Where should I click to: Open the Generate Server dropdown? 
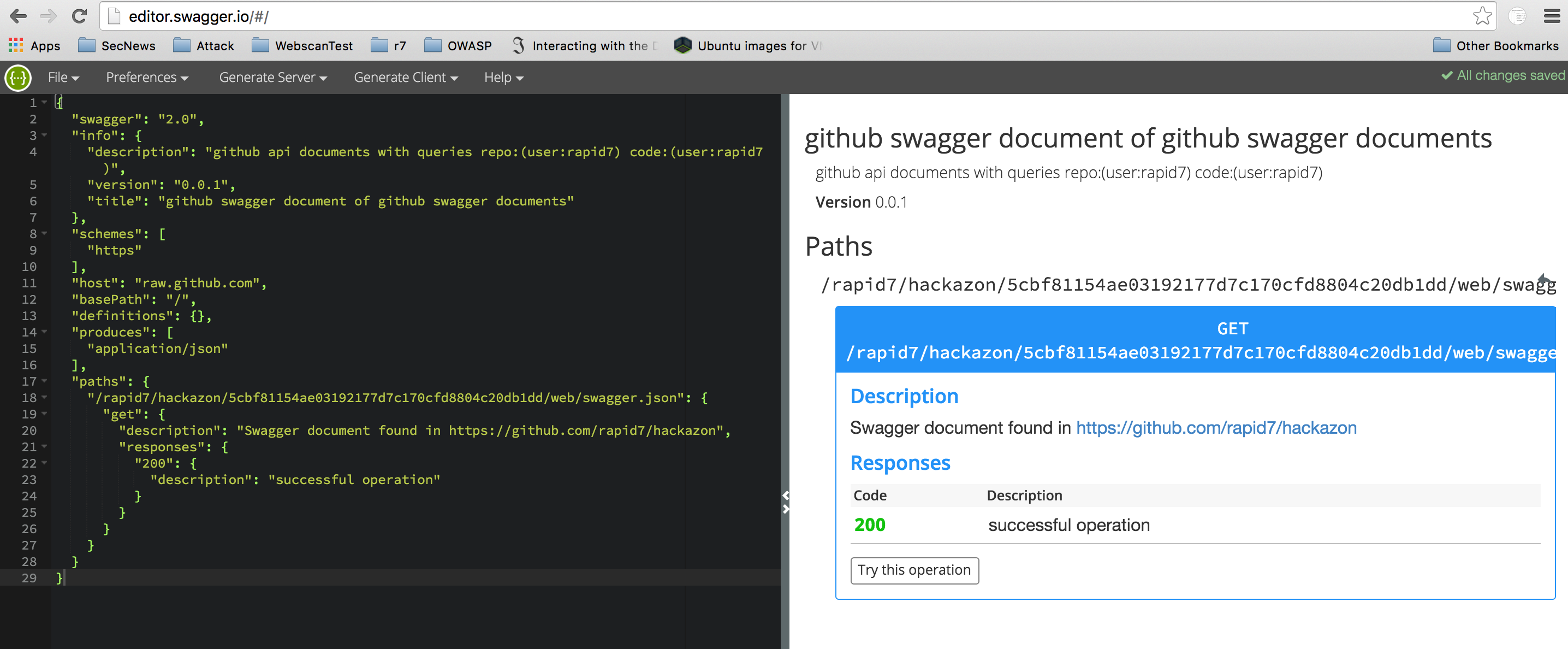point(272,78)
